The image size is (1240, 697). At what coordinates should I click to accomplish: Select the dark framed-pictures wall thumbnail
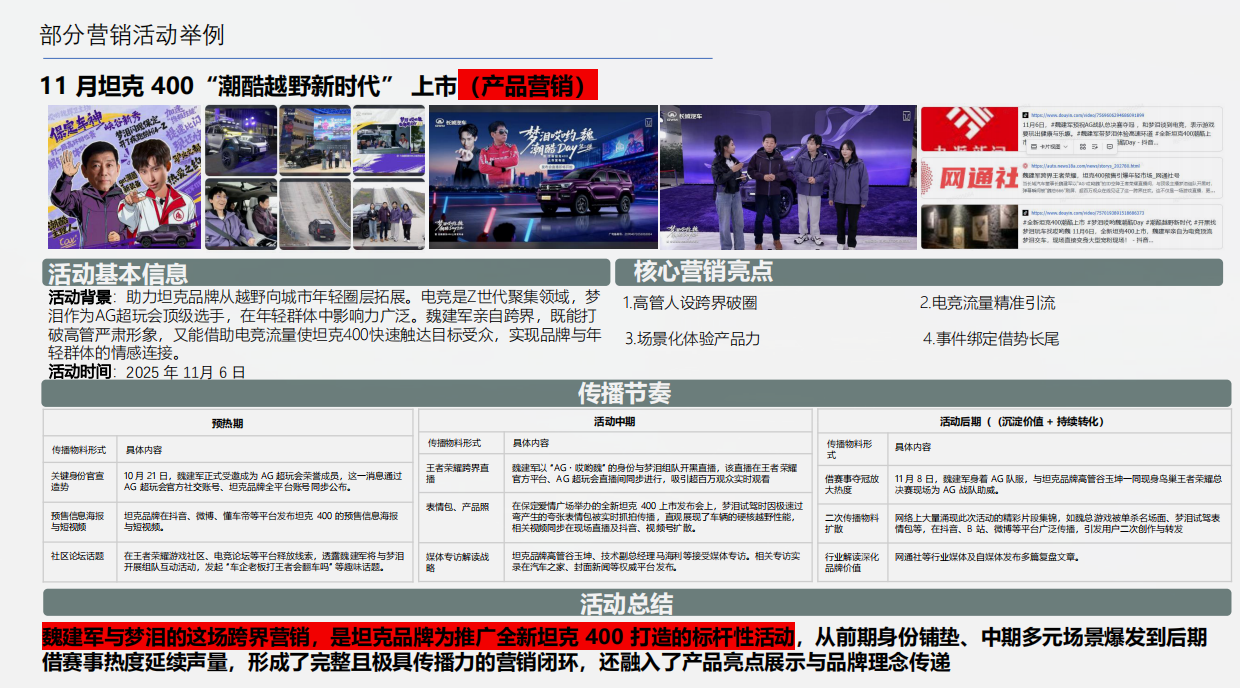click(x=969, y=226)
